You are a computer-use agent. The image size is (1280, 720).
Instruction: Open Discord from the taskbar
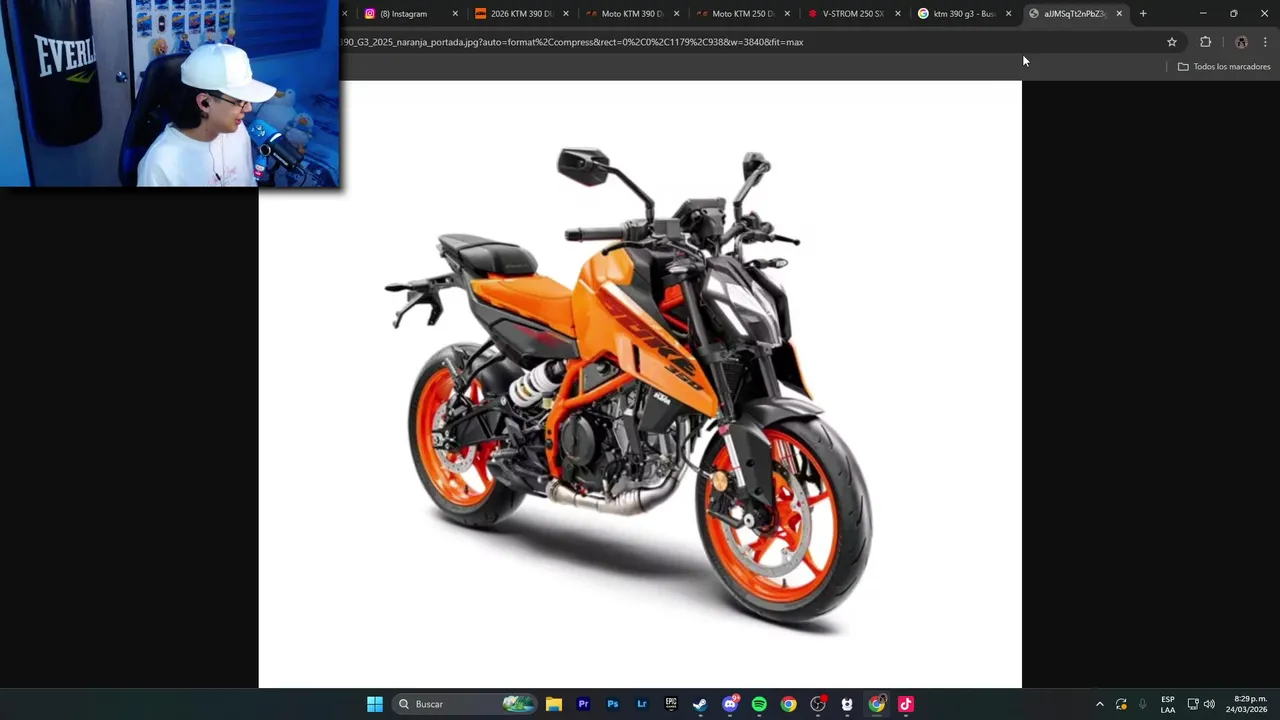click(730, 704)
